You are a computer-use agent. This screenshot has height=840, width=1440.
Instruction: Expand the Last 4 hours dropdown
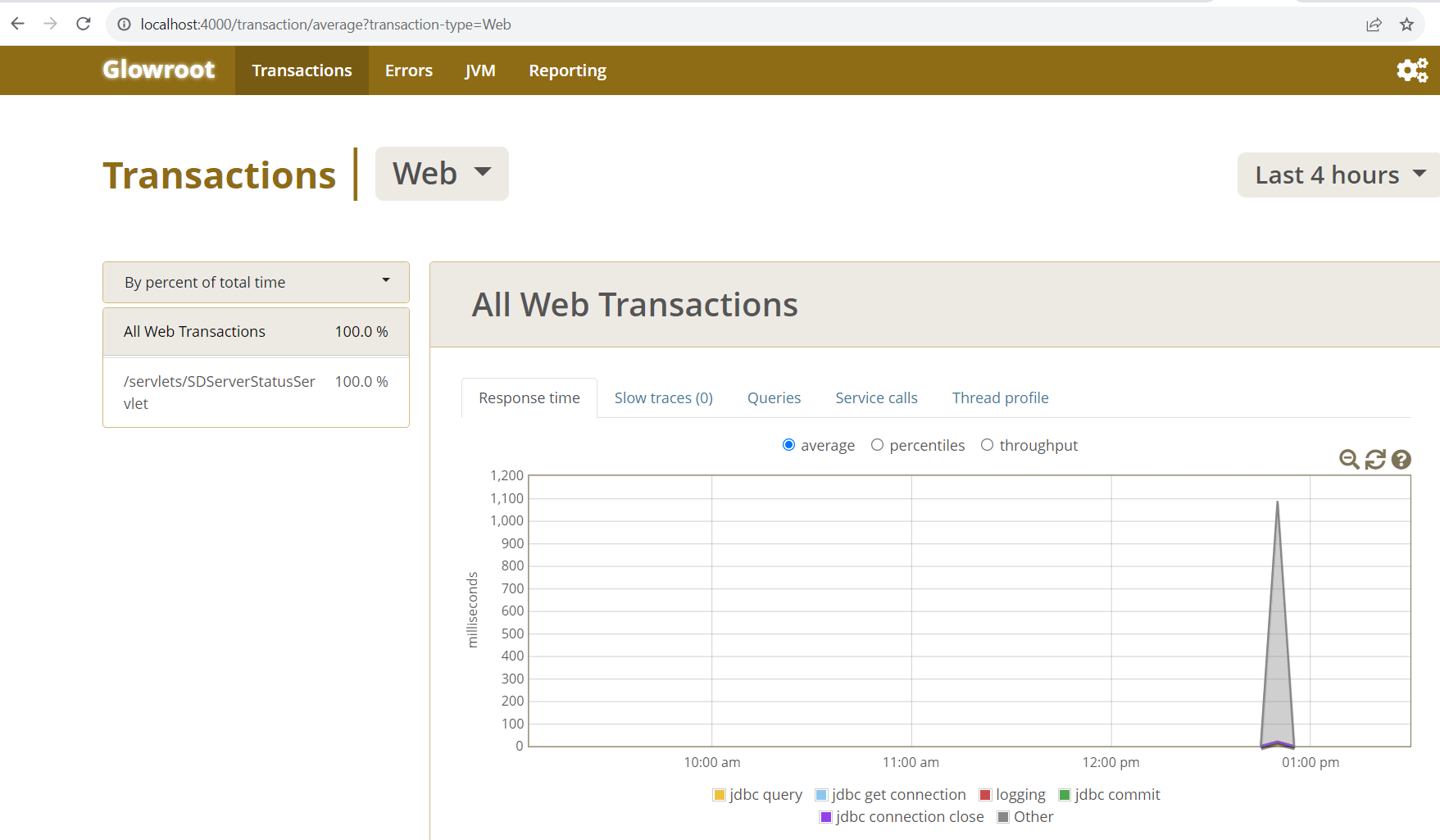(x=1339, y=175)
